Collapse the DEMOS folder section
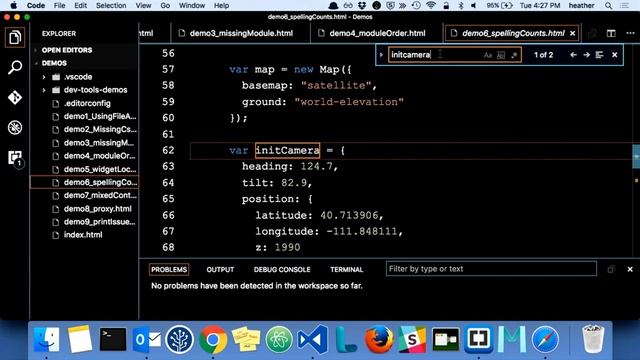The width and height of the screenshot is (640, 360). [x=54, y=63]
